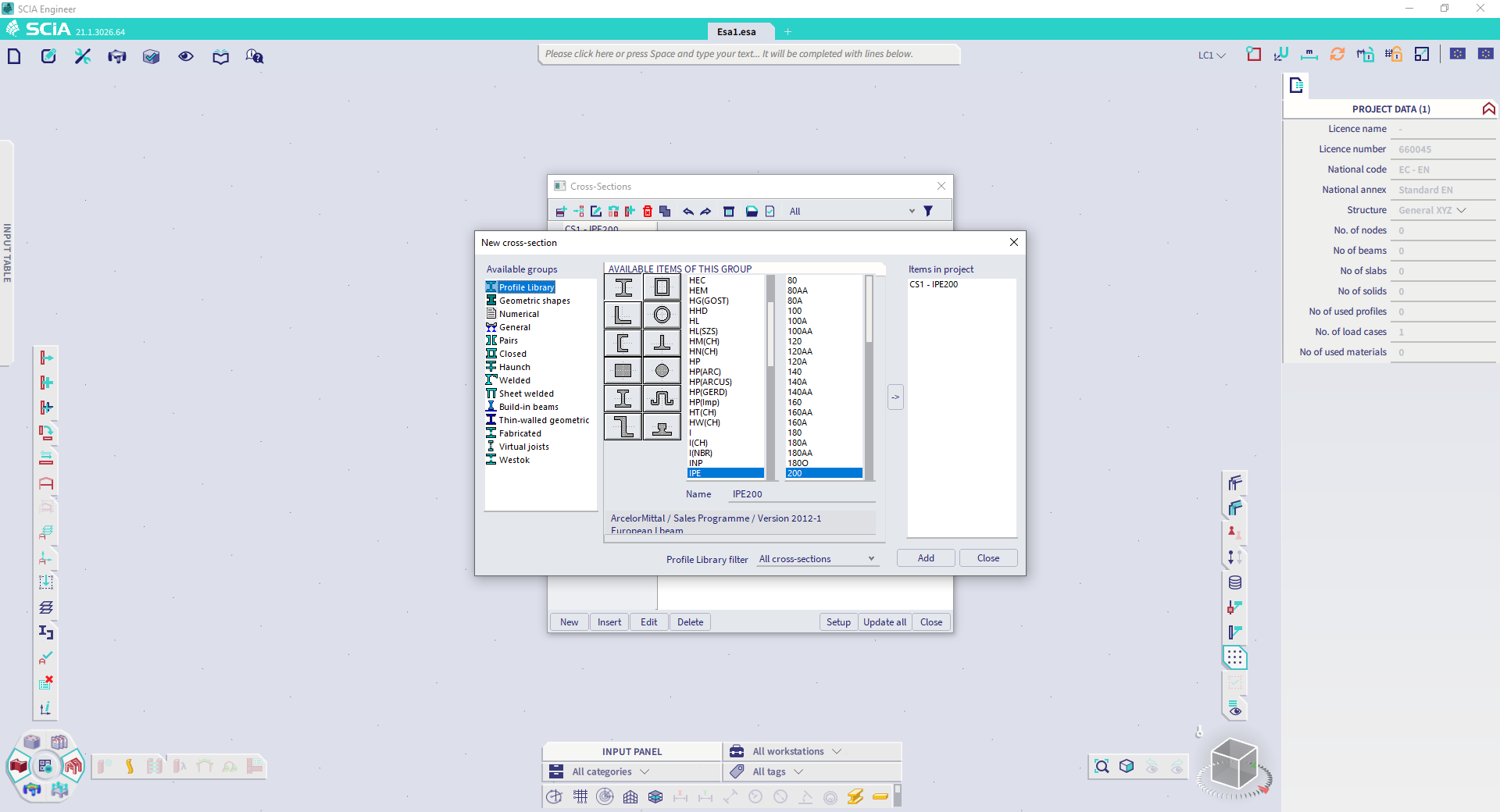Open the grid tool in the input panel

[580, 797]
